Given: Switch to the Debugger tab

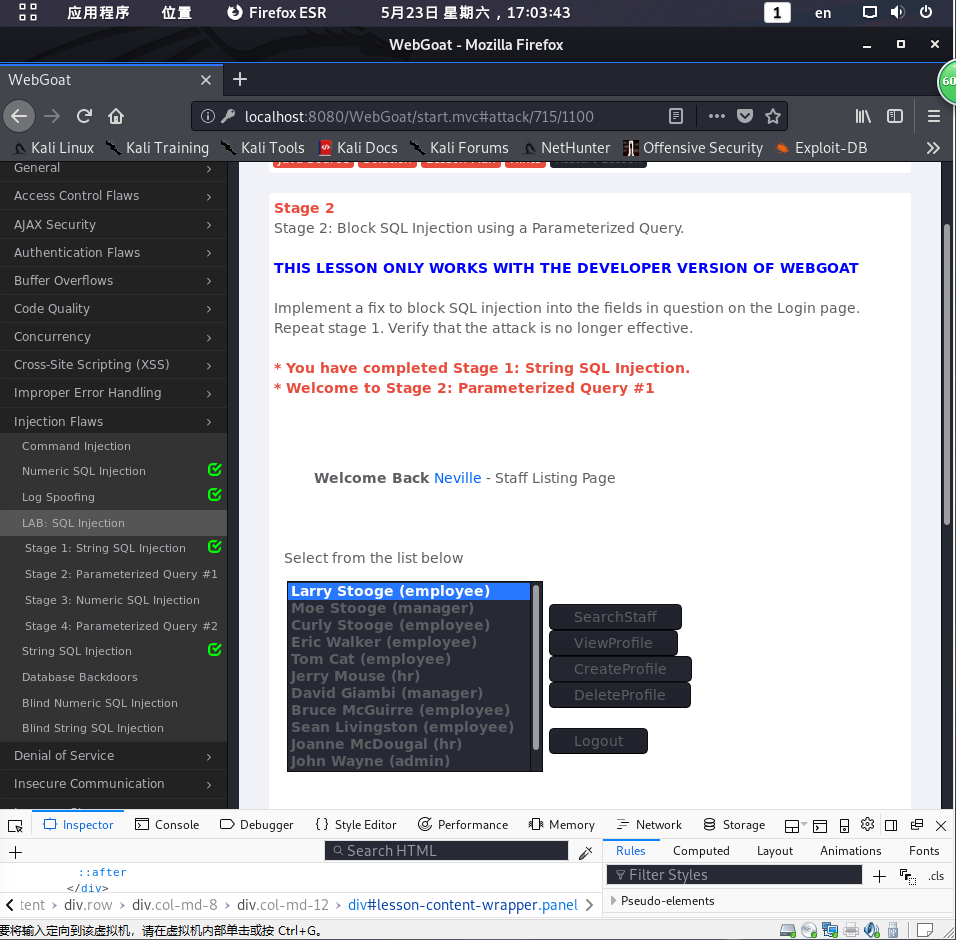Looking at the screenshot, I should 257,825.
